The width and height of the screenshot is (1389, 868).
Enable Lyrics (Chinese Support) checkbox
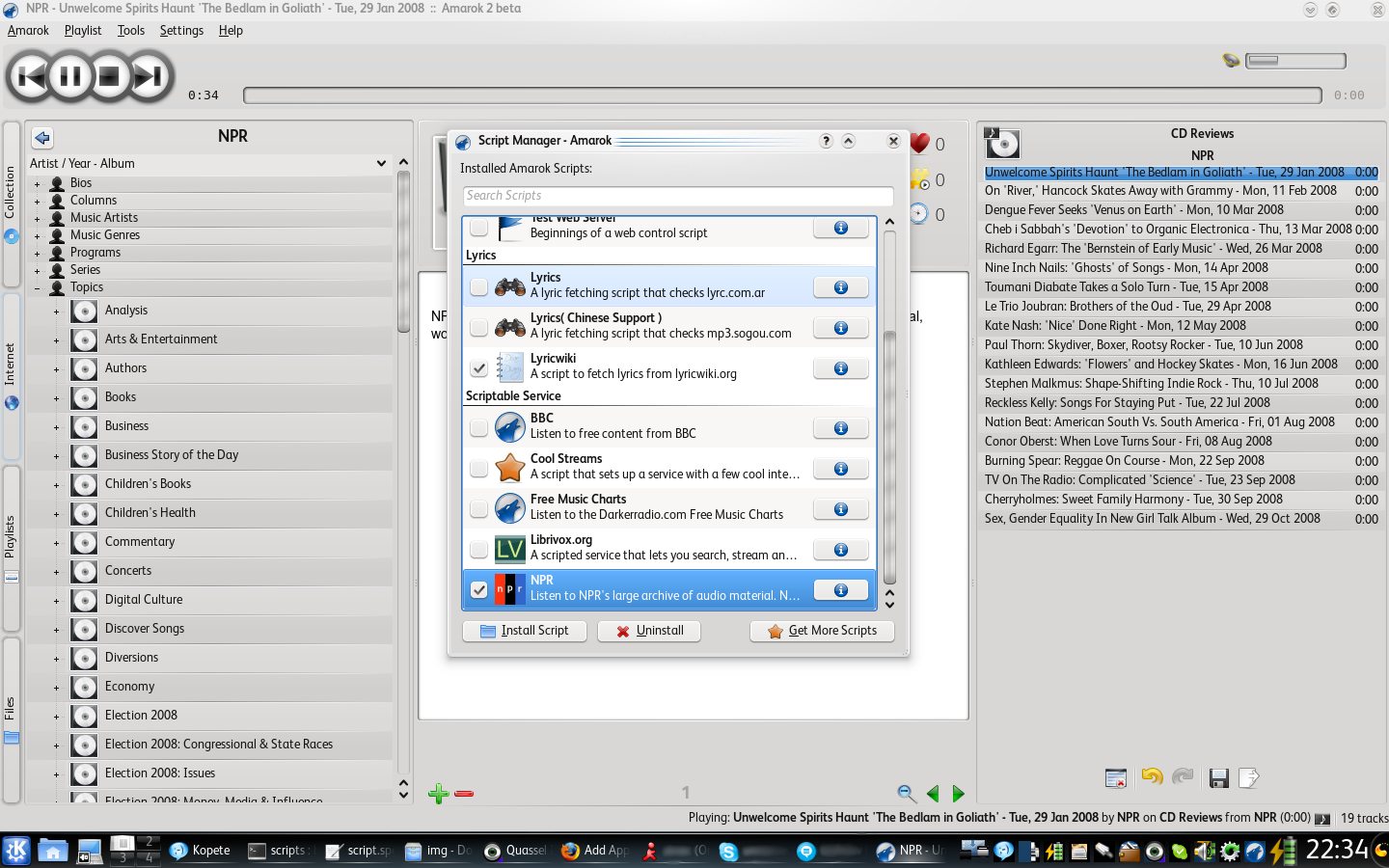pos(478,328)
